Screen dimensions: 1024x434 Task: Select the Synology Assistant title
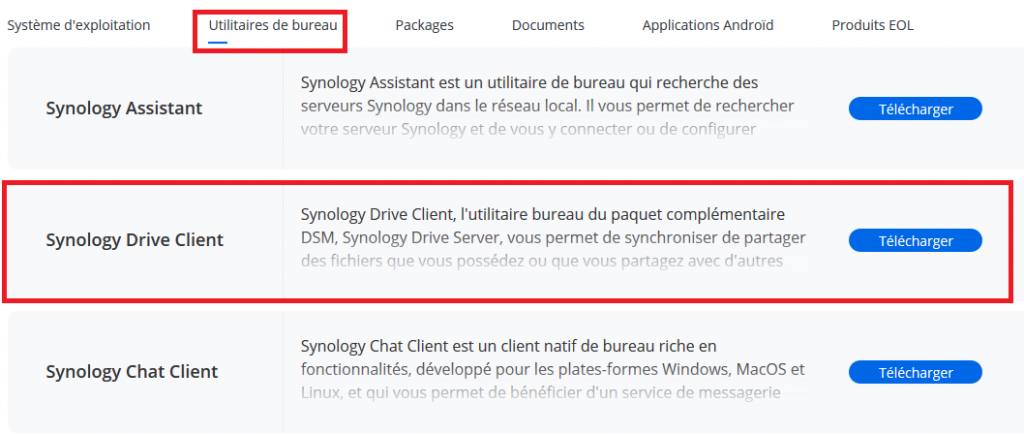124,108
